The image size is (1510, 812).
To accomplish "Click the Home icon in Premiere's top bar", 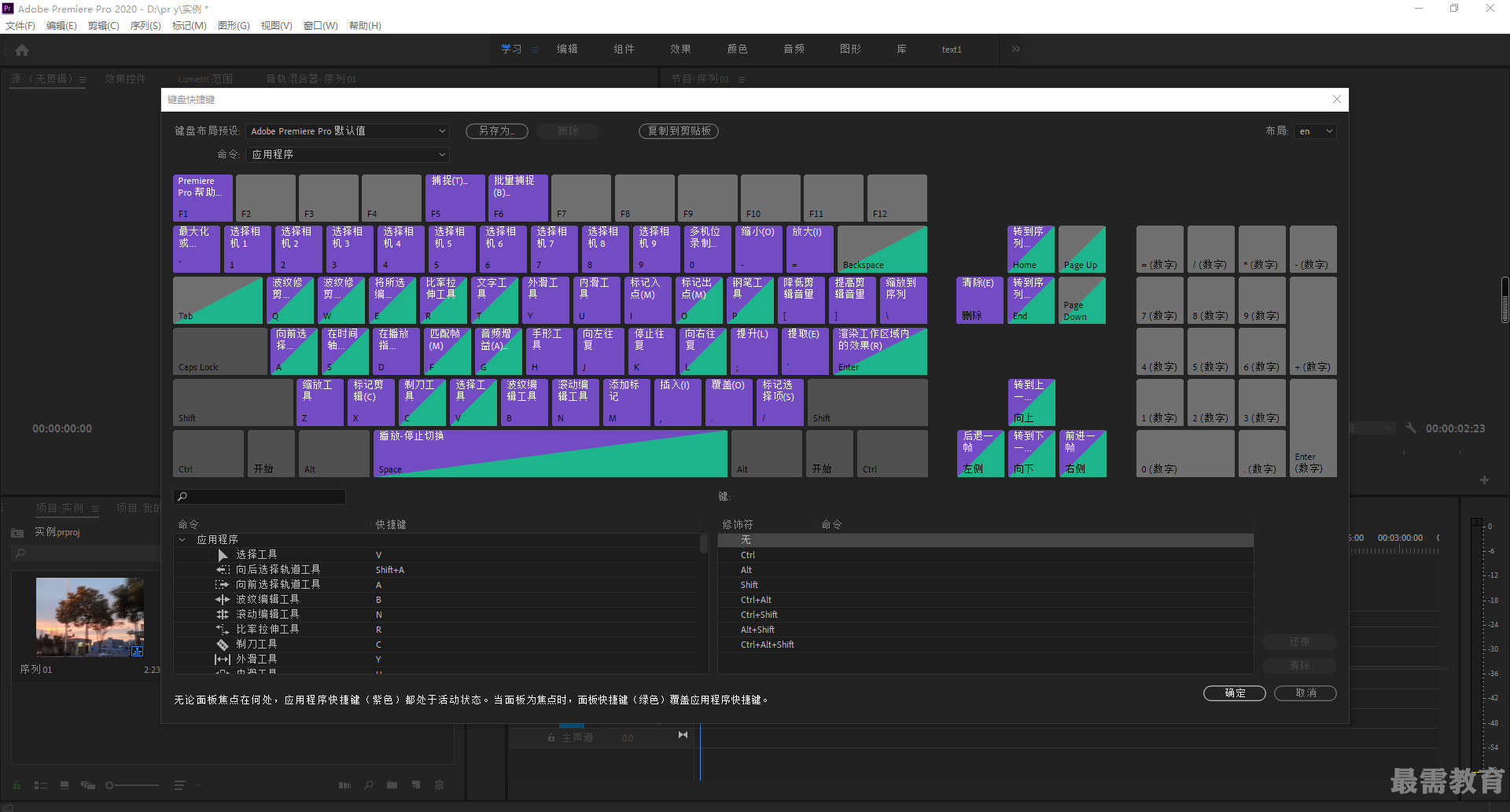I will tap(22, 50).
